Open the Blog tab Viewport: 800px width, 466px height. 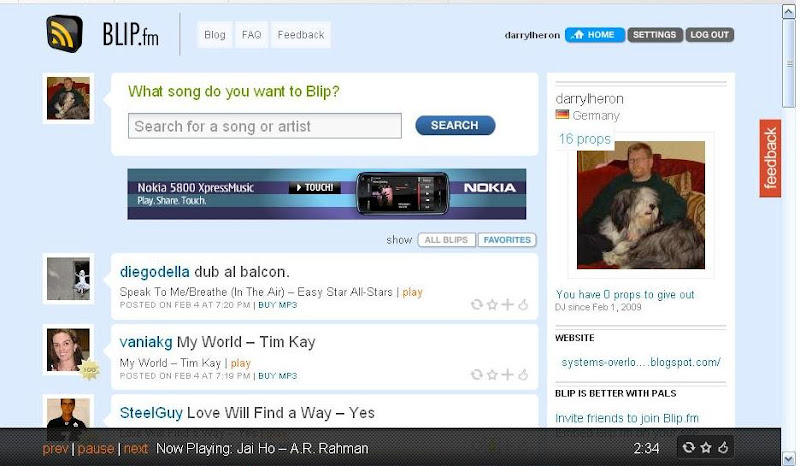coord(215,35)
